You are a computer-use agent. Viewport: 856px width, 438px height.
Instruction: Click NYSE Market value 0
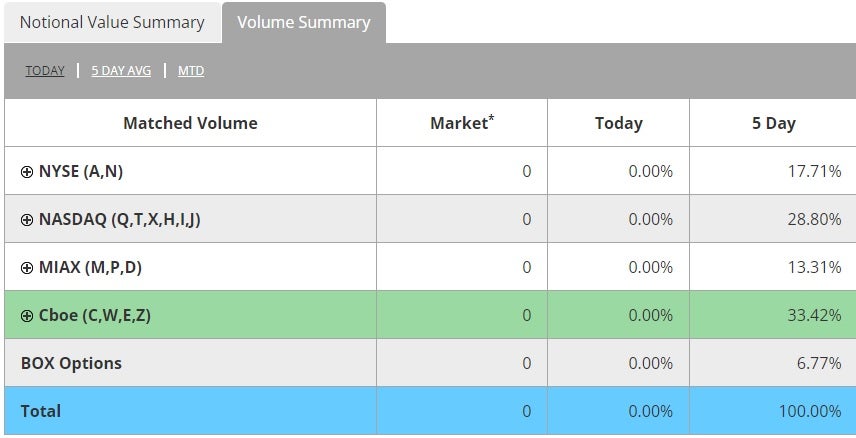point(526,171)
